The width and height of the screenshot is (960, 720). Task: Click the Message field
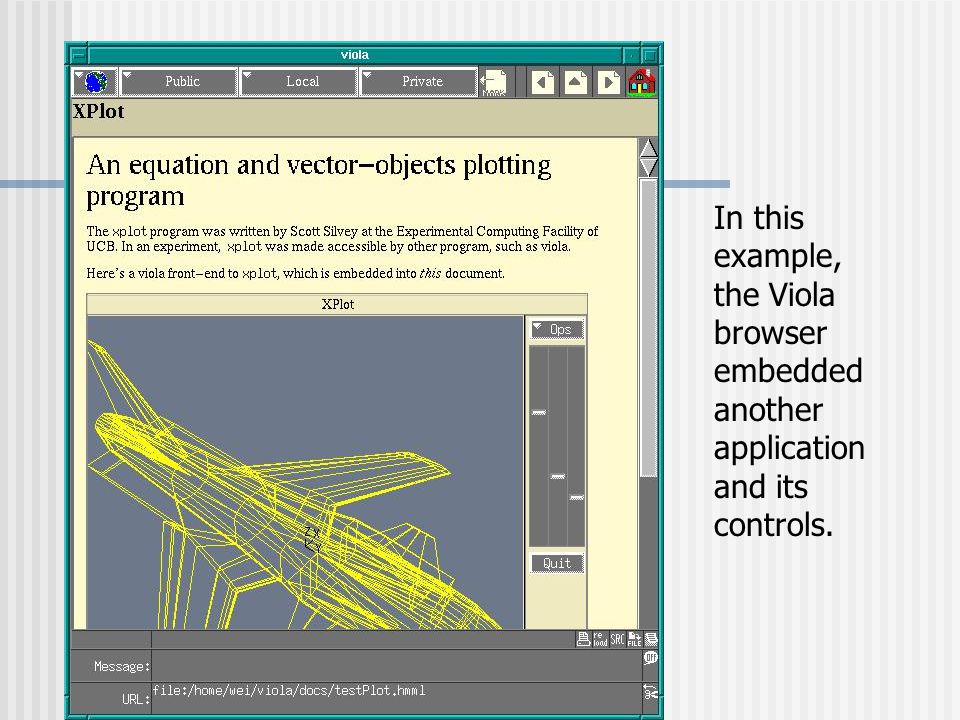[396, 666]
